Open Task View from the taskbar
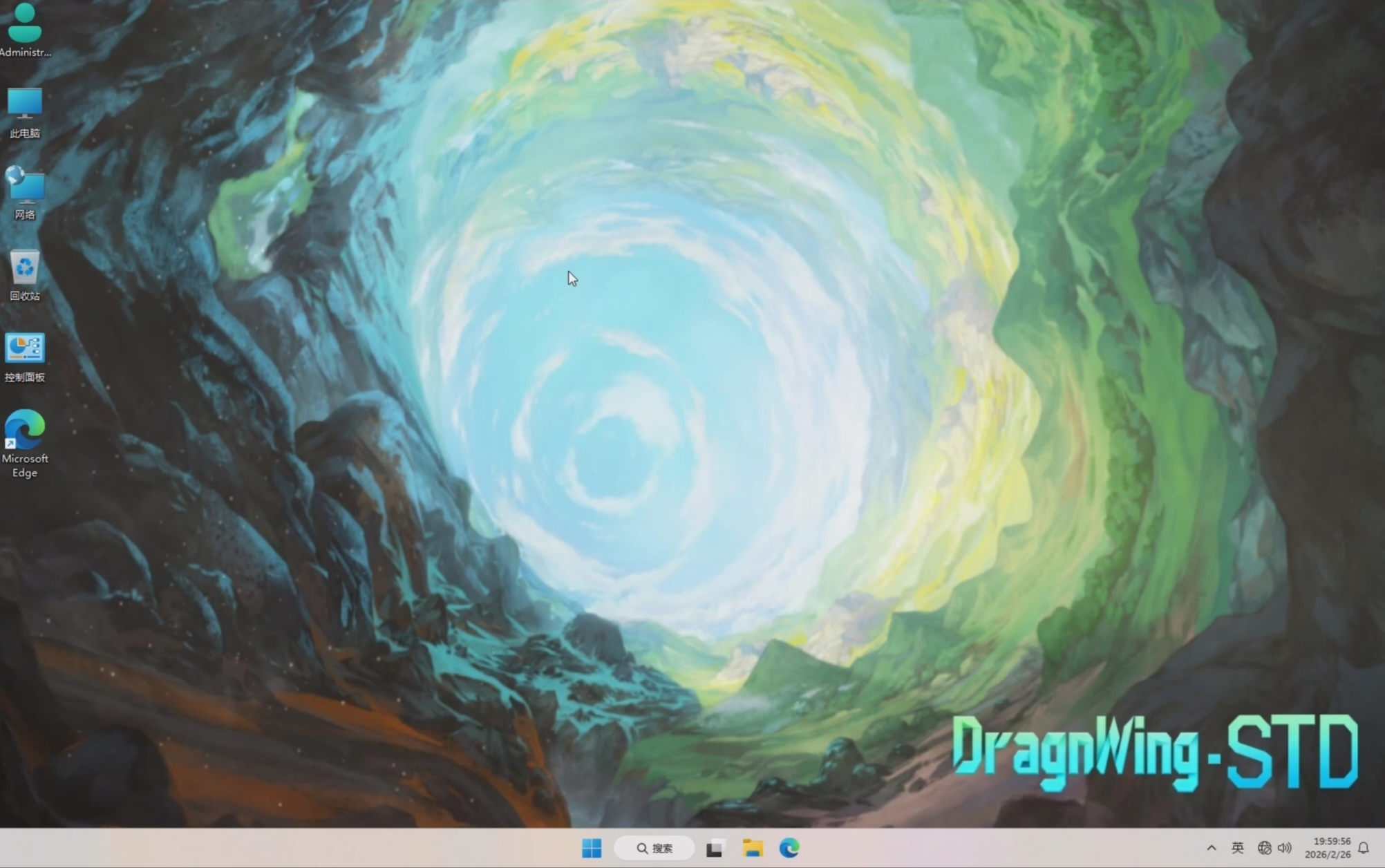 pos(715,848)
